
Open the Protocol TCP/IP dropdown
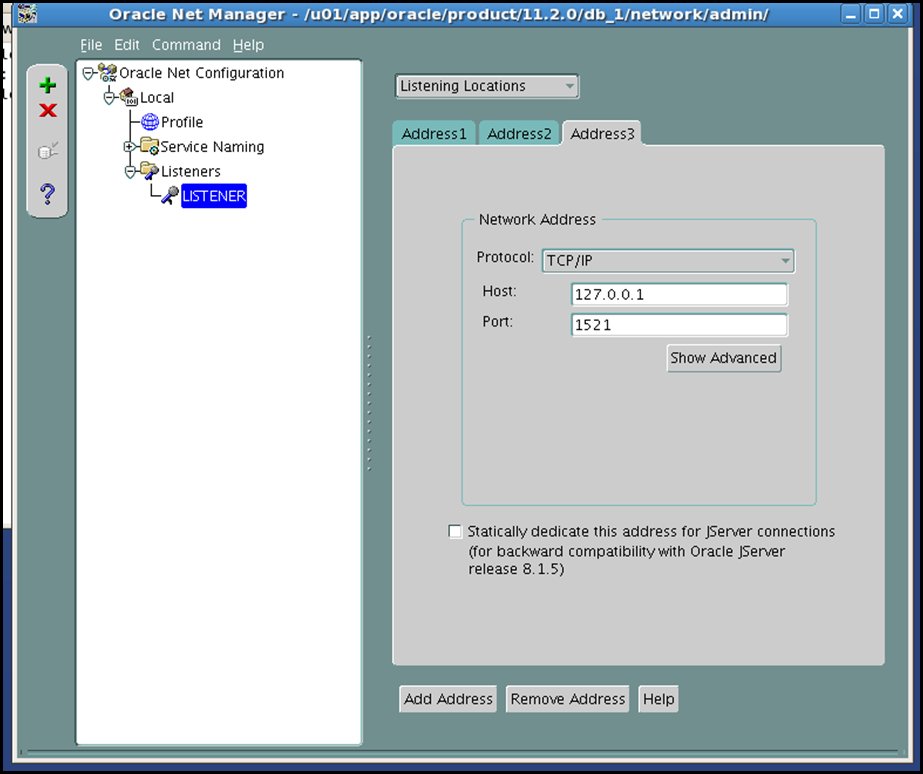(x=668, y=261)
